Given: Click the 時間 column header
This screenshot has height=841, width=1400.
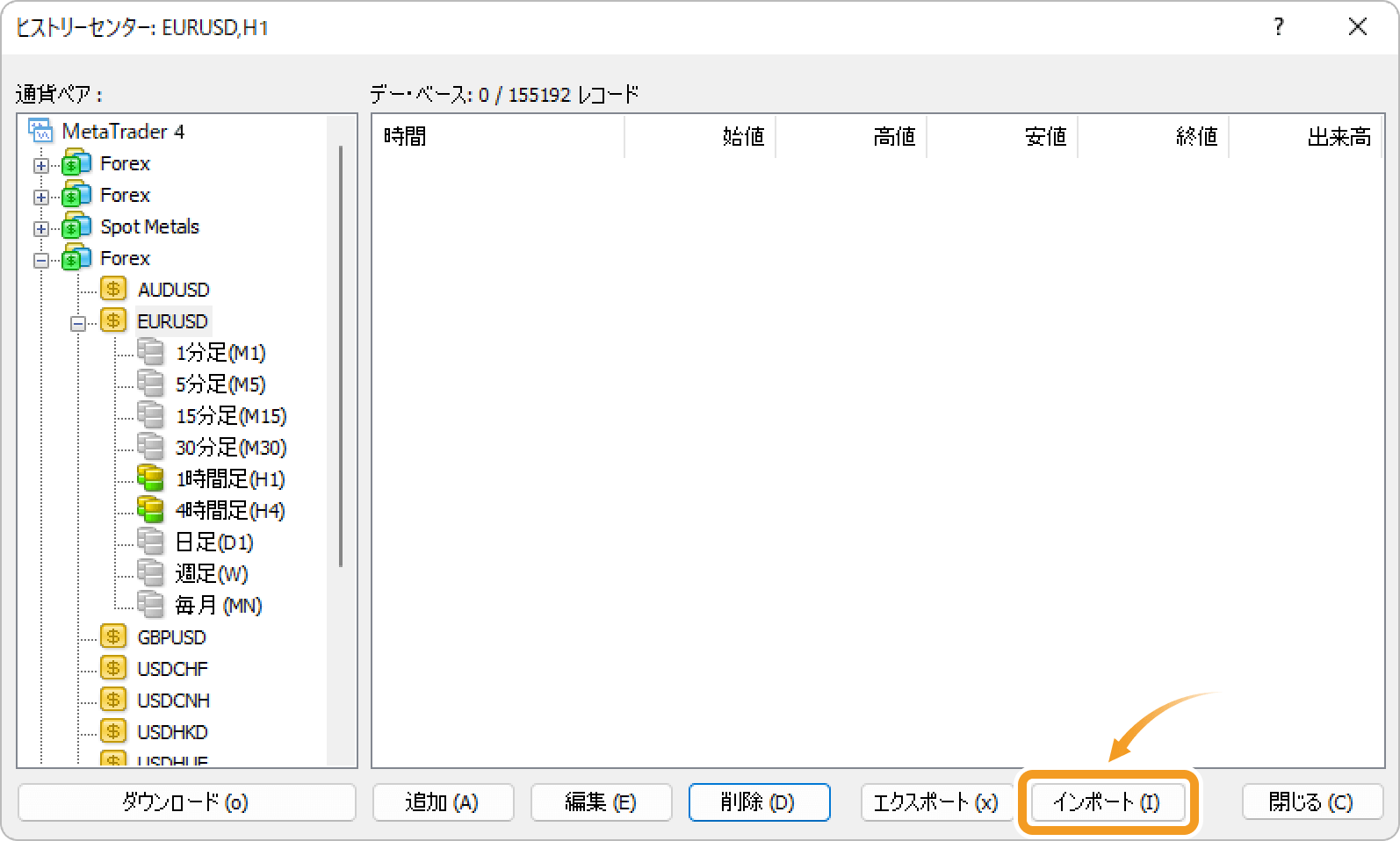Looking at the screenshot, I should point(498,136).
